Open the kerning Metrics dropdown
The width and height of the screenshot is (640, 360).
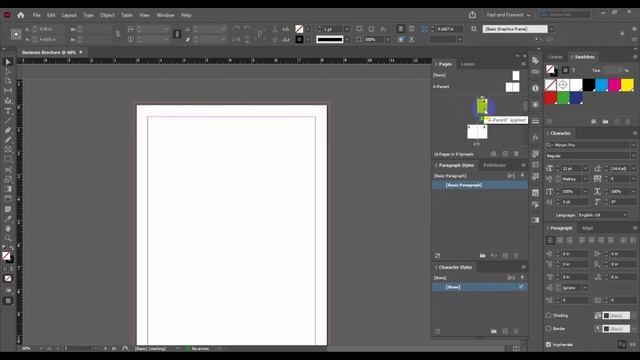585,179
